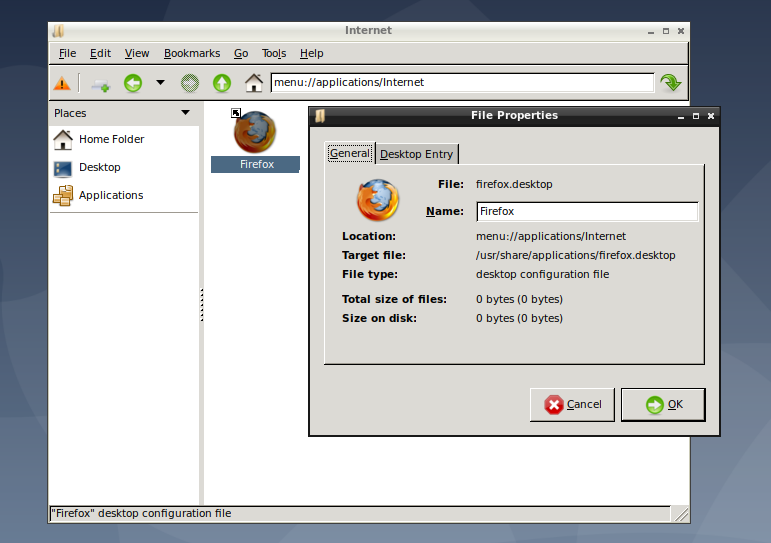
Task: Open Applications in the Places sidebar
Action: click(x=111, y=195)
